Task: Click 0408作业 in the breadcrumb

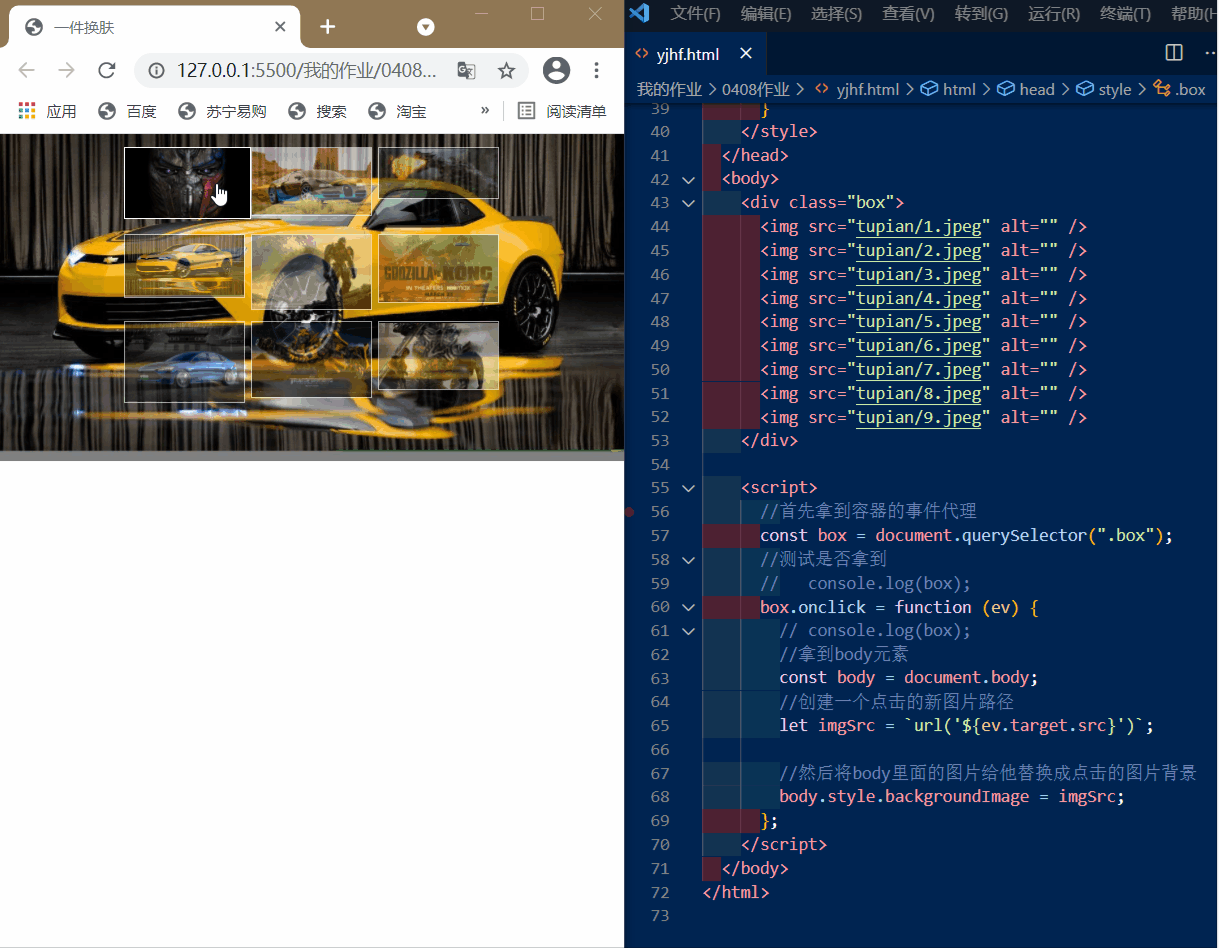Action: (756, 89)
